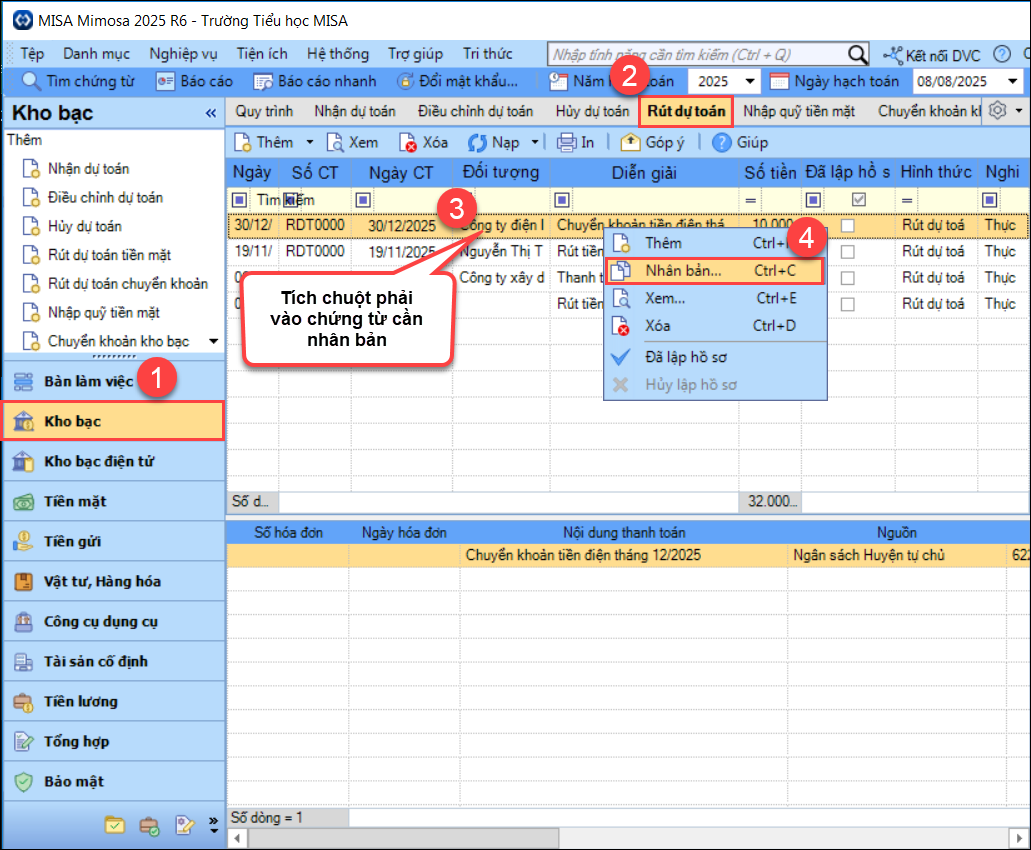This screenshot has height=850, width=1031.
Task: Click the horizontal scrollbar left arrow
Action: point(237,839)
